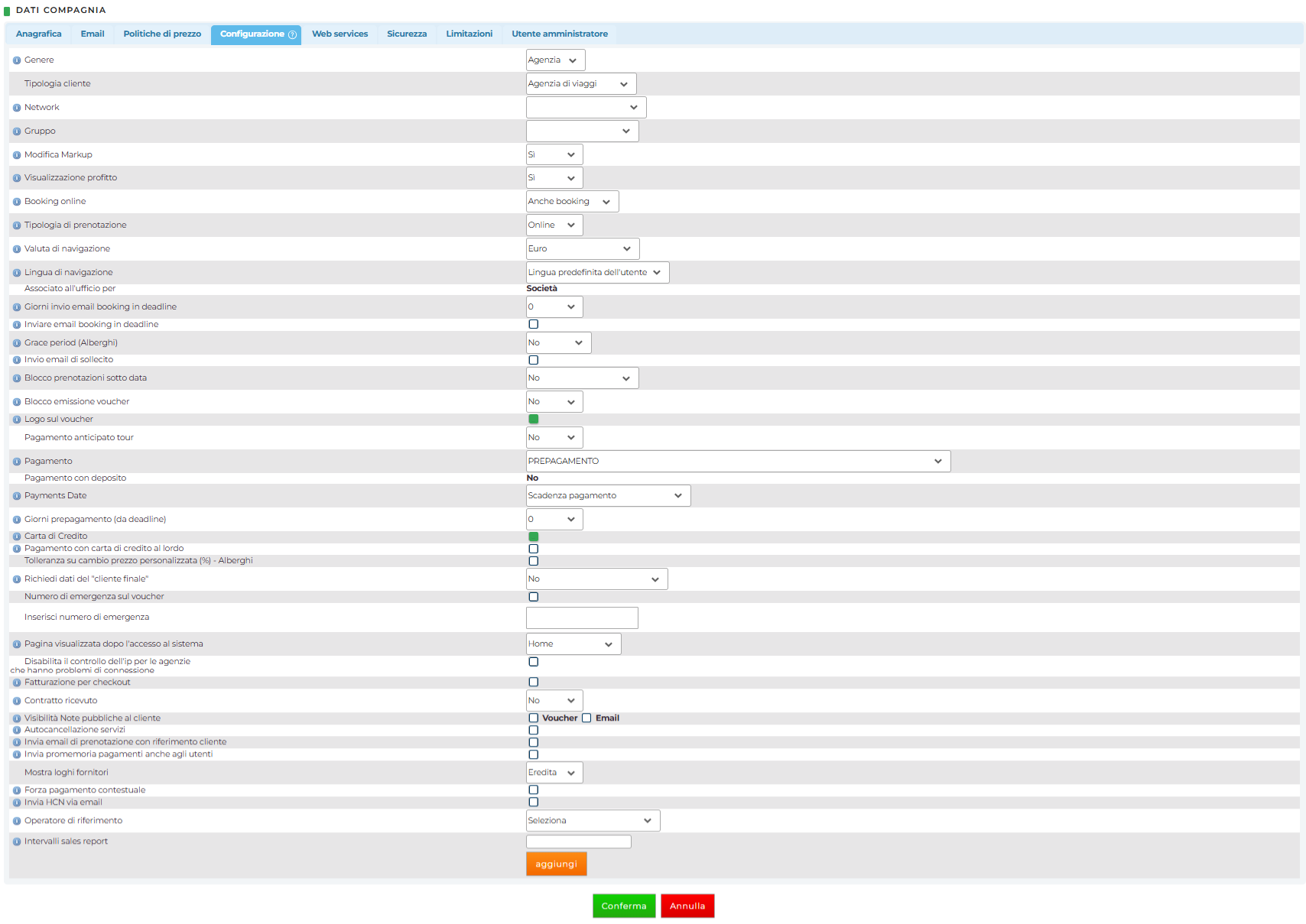Click the help icon on Configurazione tab
Screen dimensions: 1306x924
(292, 34)
